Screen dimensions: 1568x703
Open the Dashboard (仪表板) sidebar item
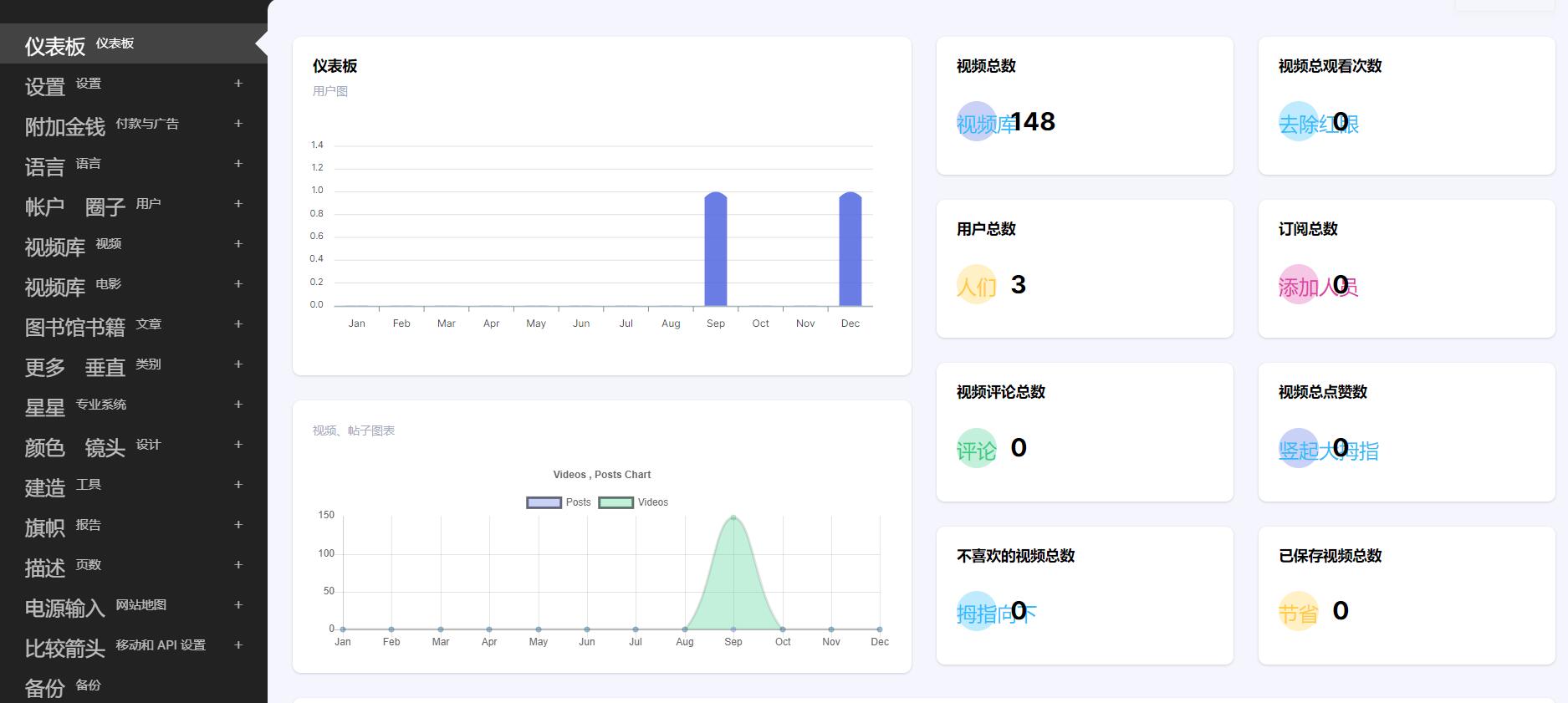point(79,44)
